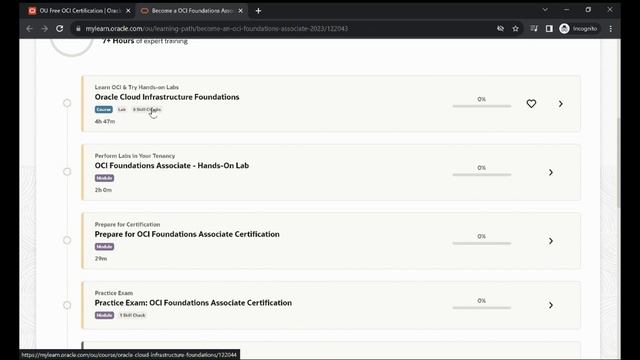
Task: Click the browser forward arrow
Action: [x=44, y=29]
